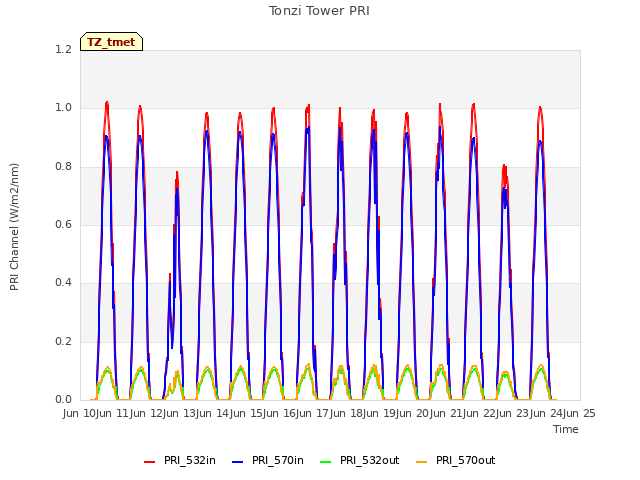
Task: Click the 1.0 y-axis tick value
Action: 63,108
